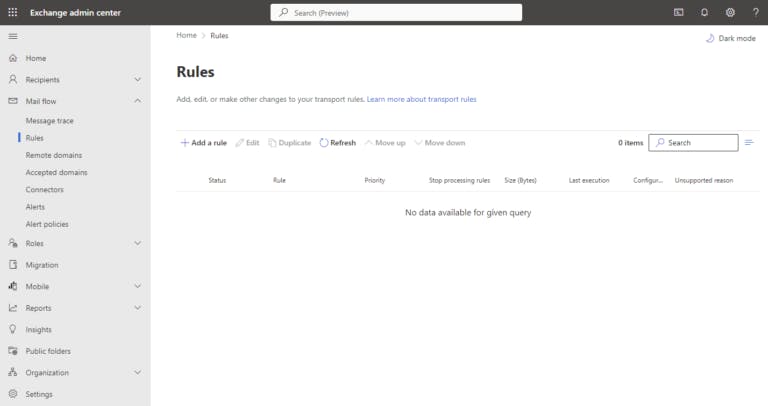This screenshot has width=768, height=406.
Task: Click the top Search (Preview) box
Action: click(x=396, y=13)
